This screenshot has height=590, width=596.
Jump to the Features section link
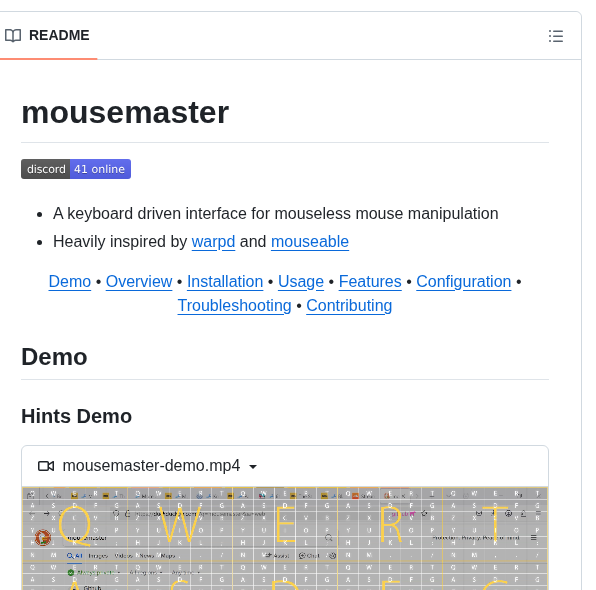pyautogui.click(x=370, y=282)
